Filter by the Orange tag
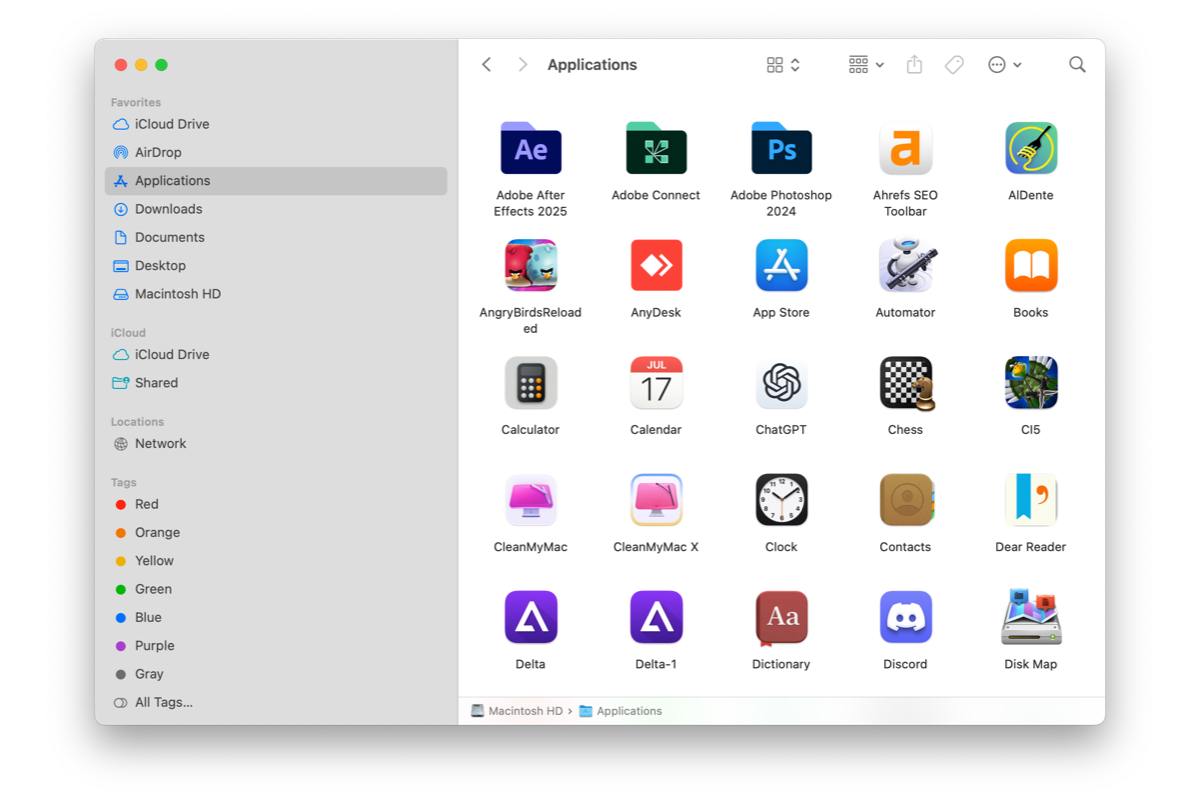Image resolution: width=1200 pixels, height=800 pixels. [276, 532]
